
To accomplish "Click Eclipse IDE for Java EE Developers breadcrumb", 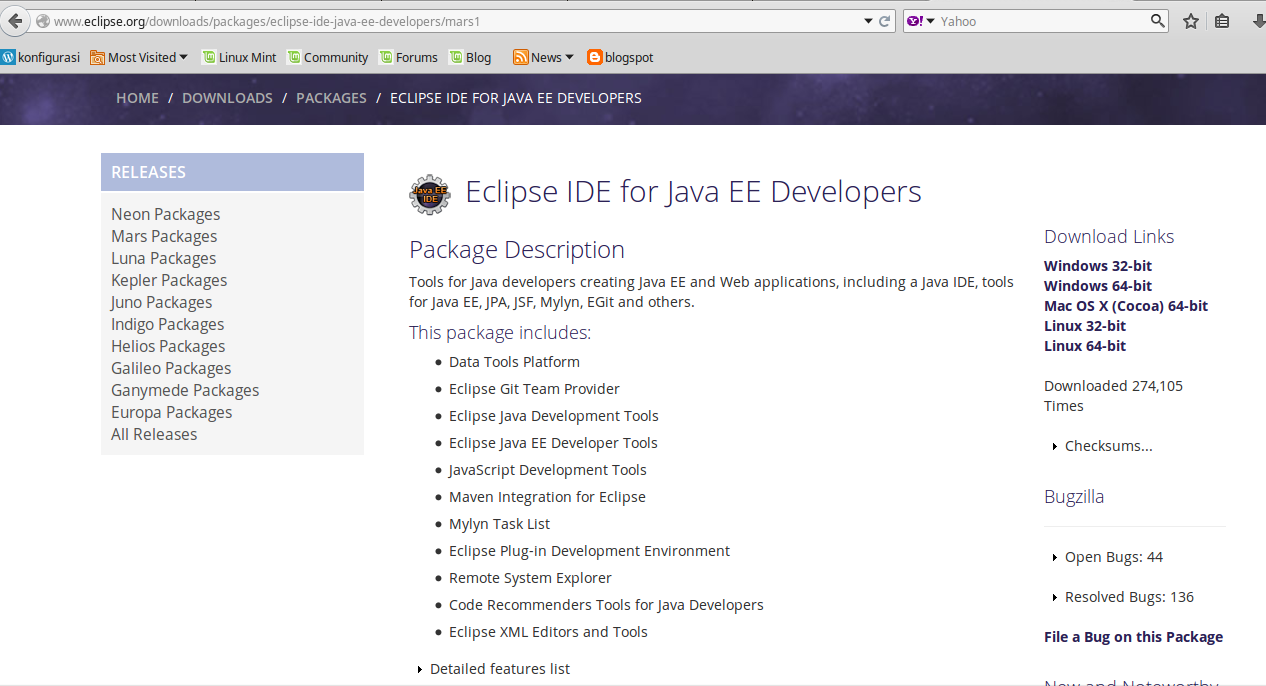I will point(516,98).
